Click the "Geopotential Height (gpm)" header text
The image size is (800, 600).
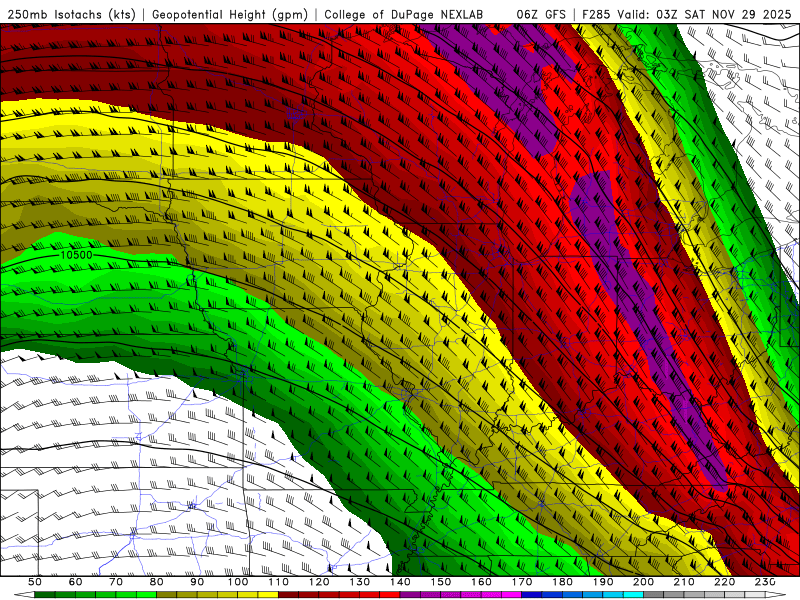point(230,14)
